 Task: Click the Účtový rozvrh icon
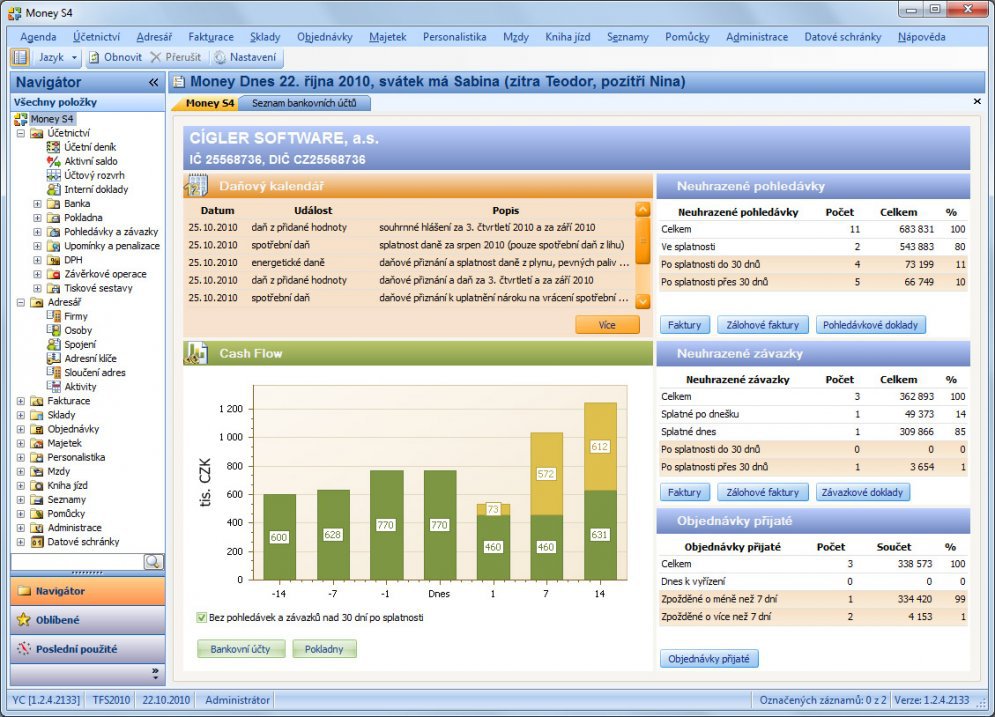point(54,175)
